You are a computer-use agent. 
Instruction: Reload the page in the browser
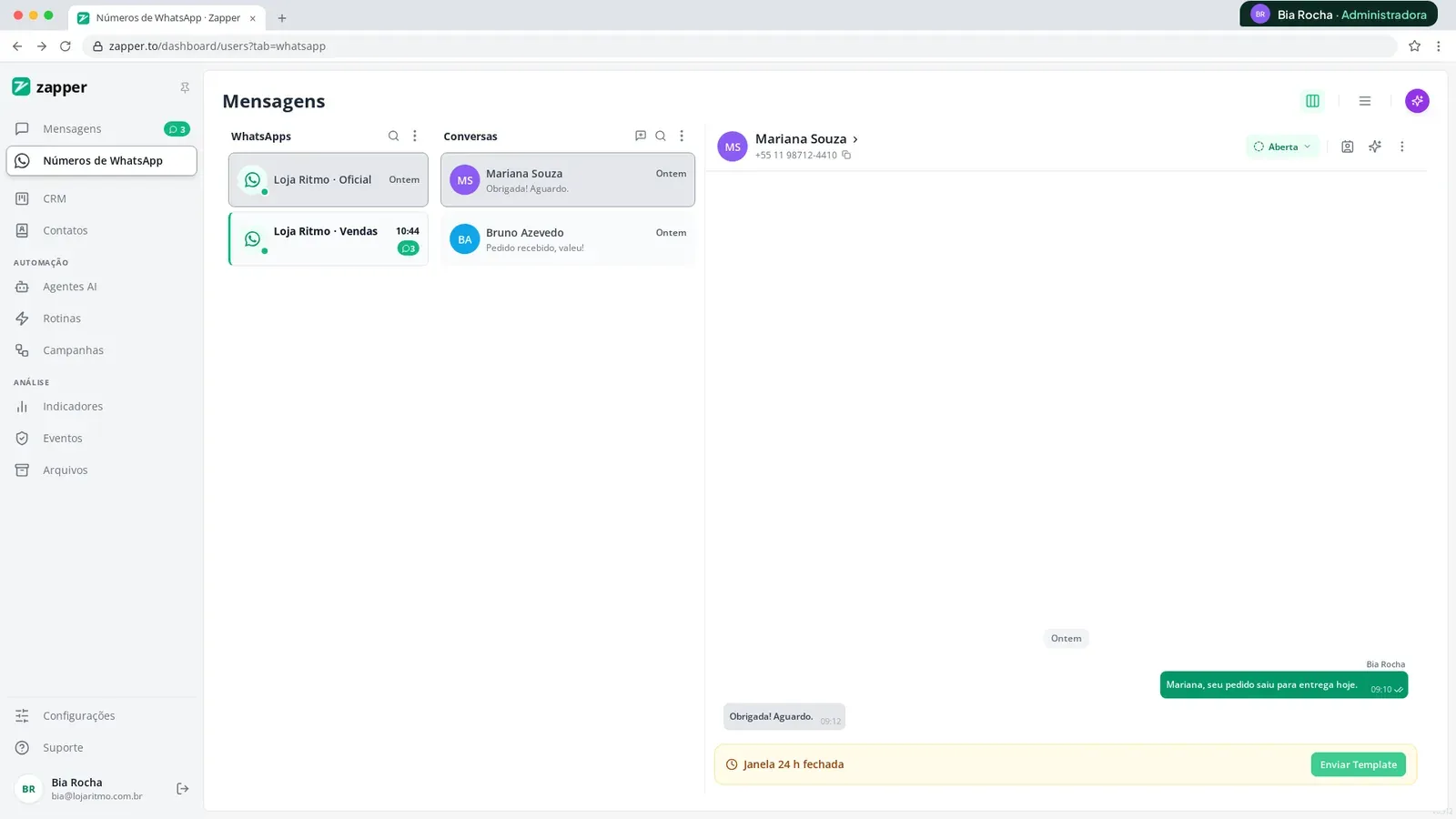[66, 45]
